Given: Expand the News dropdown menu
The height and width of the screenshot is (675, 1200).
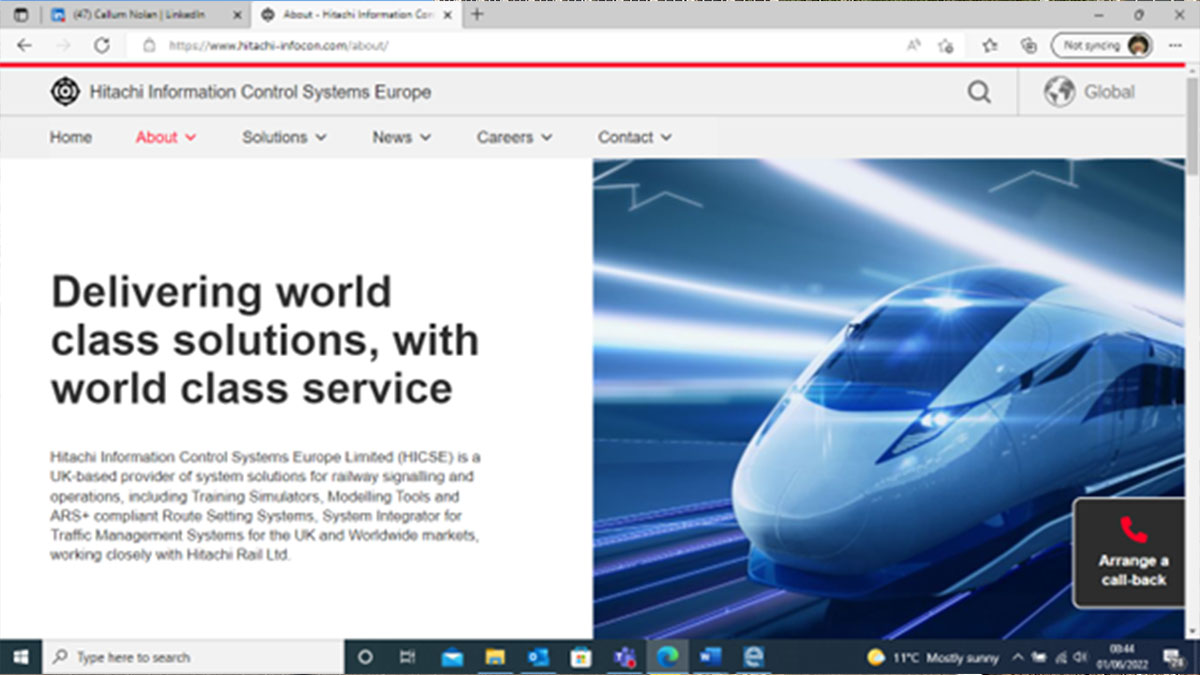Looking at the screenshot, I should point(401,137).
